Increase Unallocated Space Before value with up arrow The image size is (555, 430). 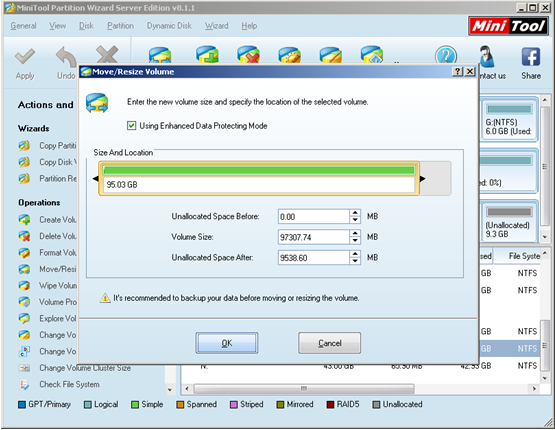pyautogui.click(x=355, y=213)
